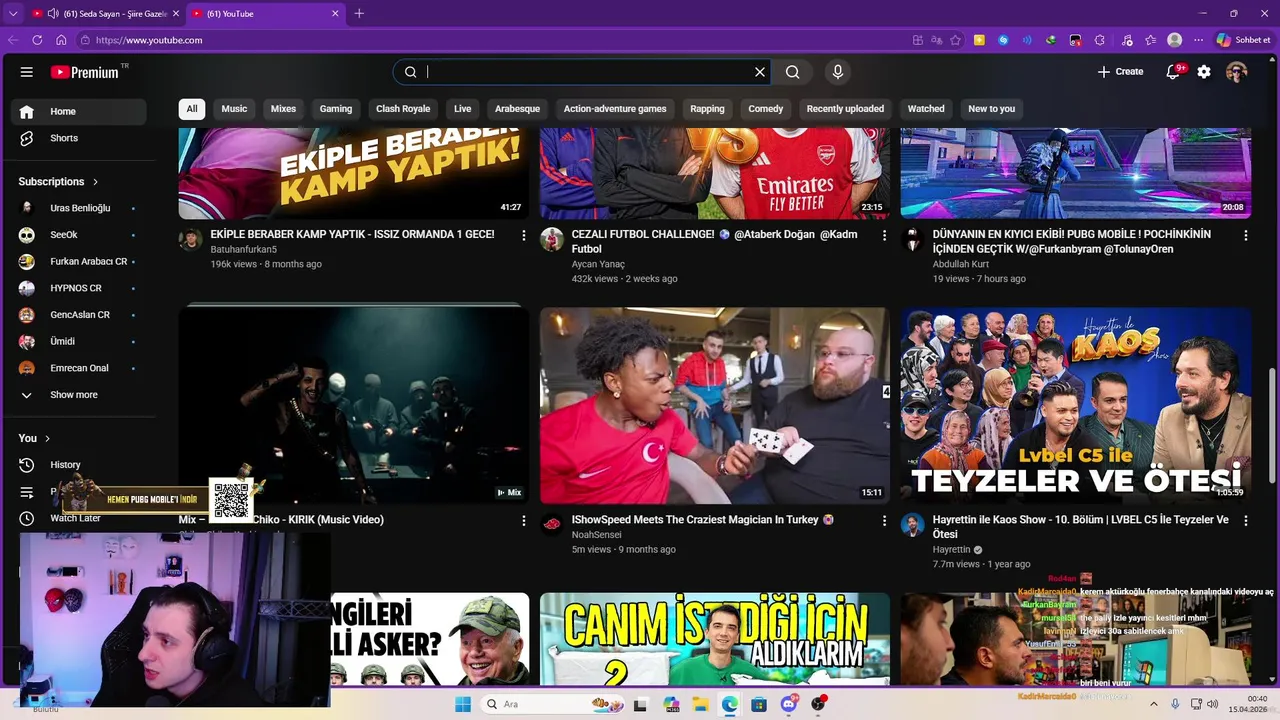This screenshot has height=720, width=1280.
Task: Open options for CEZALI FUTBOL CHALLENGE video
Action: coord(884,235)
